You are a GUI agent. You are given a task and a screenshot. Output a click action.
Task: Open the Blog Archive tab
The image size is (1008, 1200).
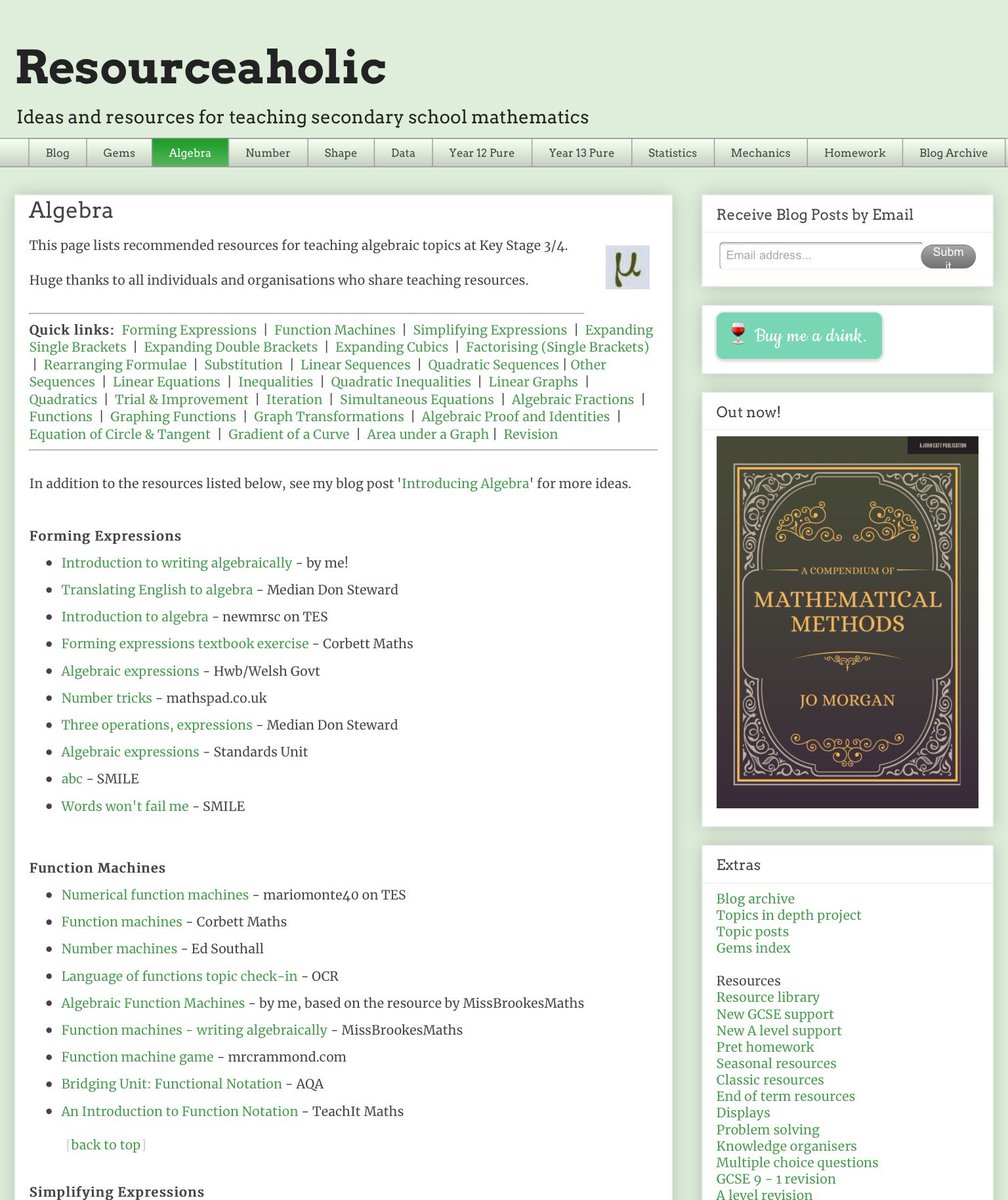(953, 153)
